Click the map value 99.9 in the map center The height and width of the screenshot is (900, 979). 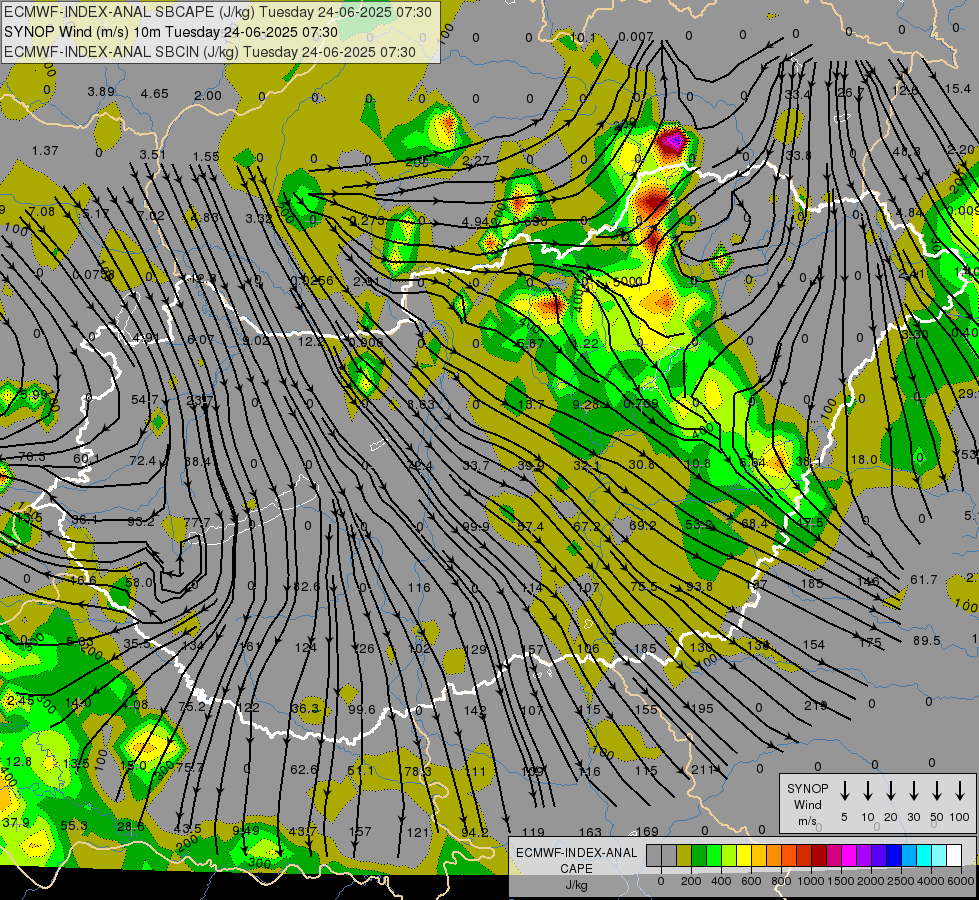[476, 527]
